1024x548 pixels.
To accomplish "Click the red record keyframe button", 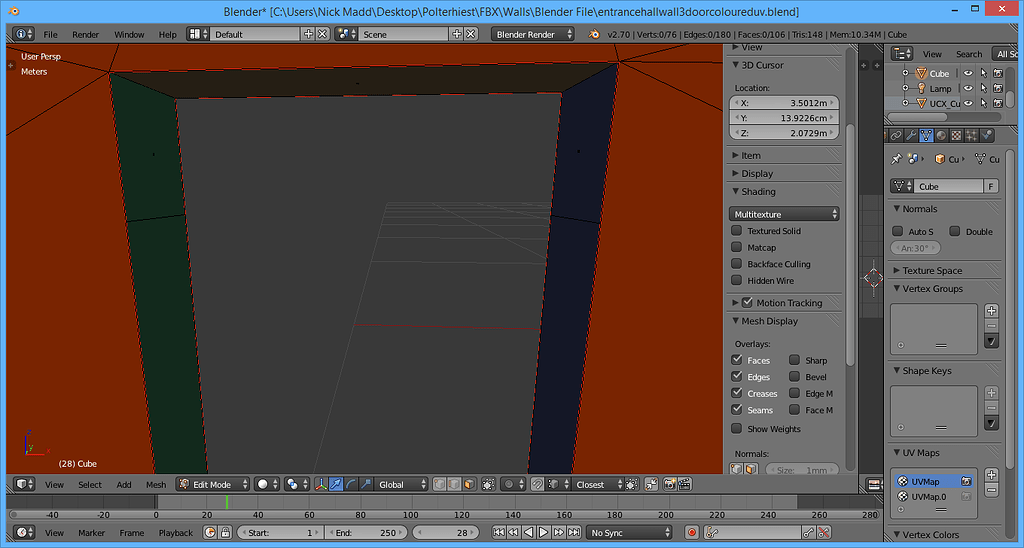I will (692, 532).
